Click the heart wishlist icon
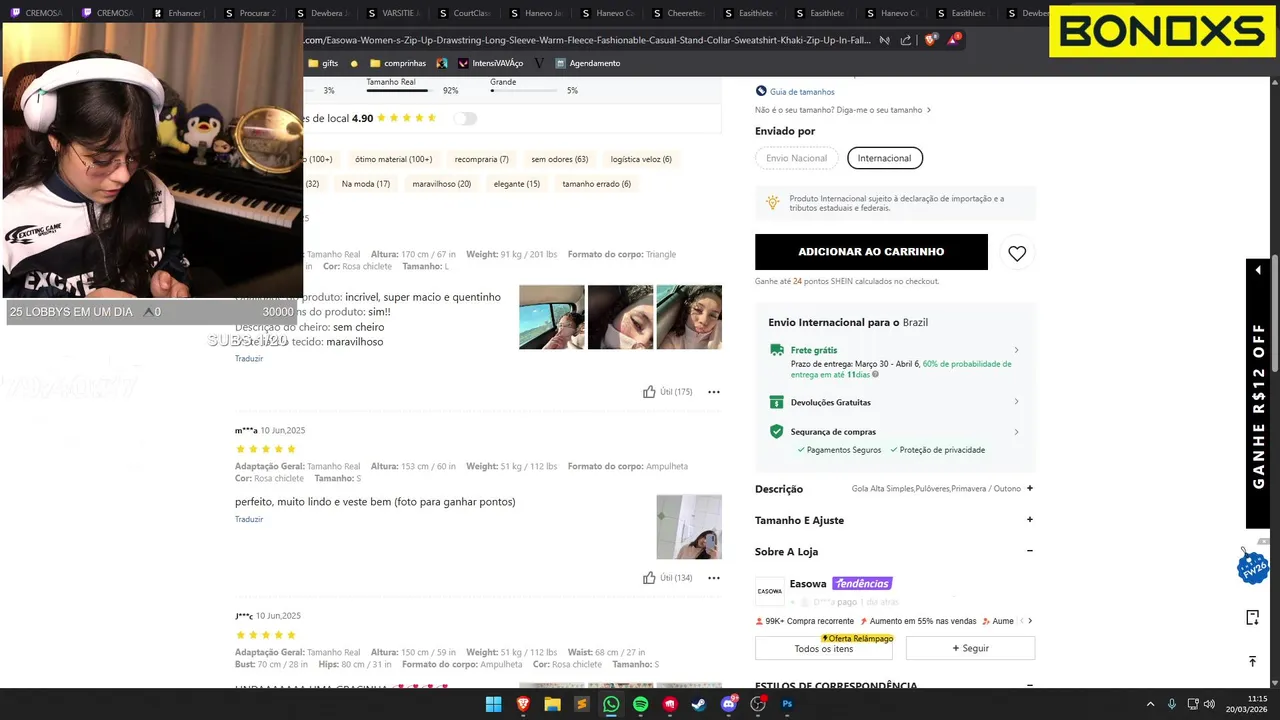Screen dimensions: 1280x720 [x=1017, y=254]
